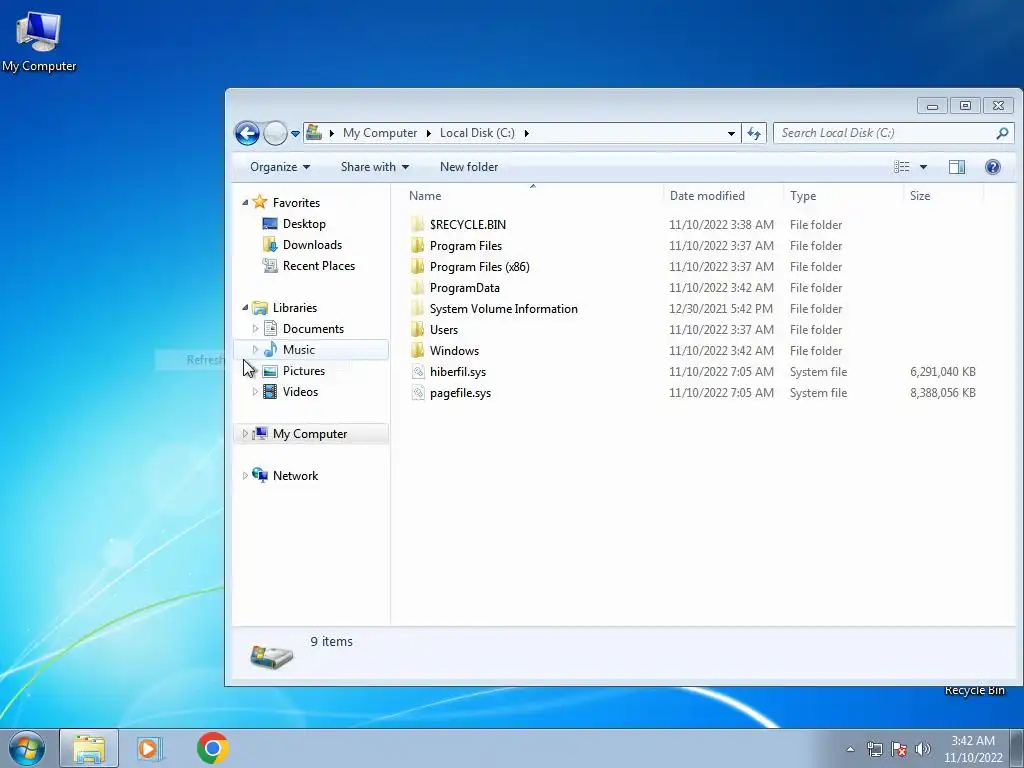
Task: Select Downloads in Favorites
Action: [x=312, y=245]
